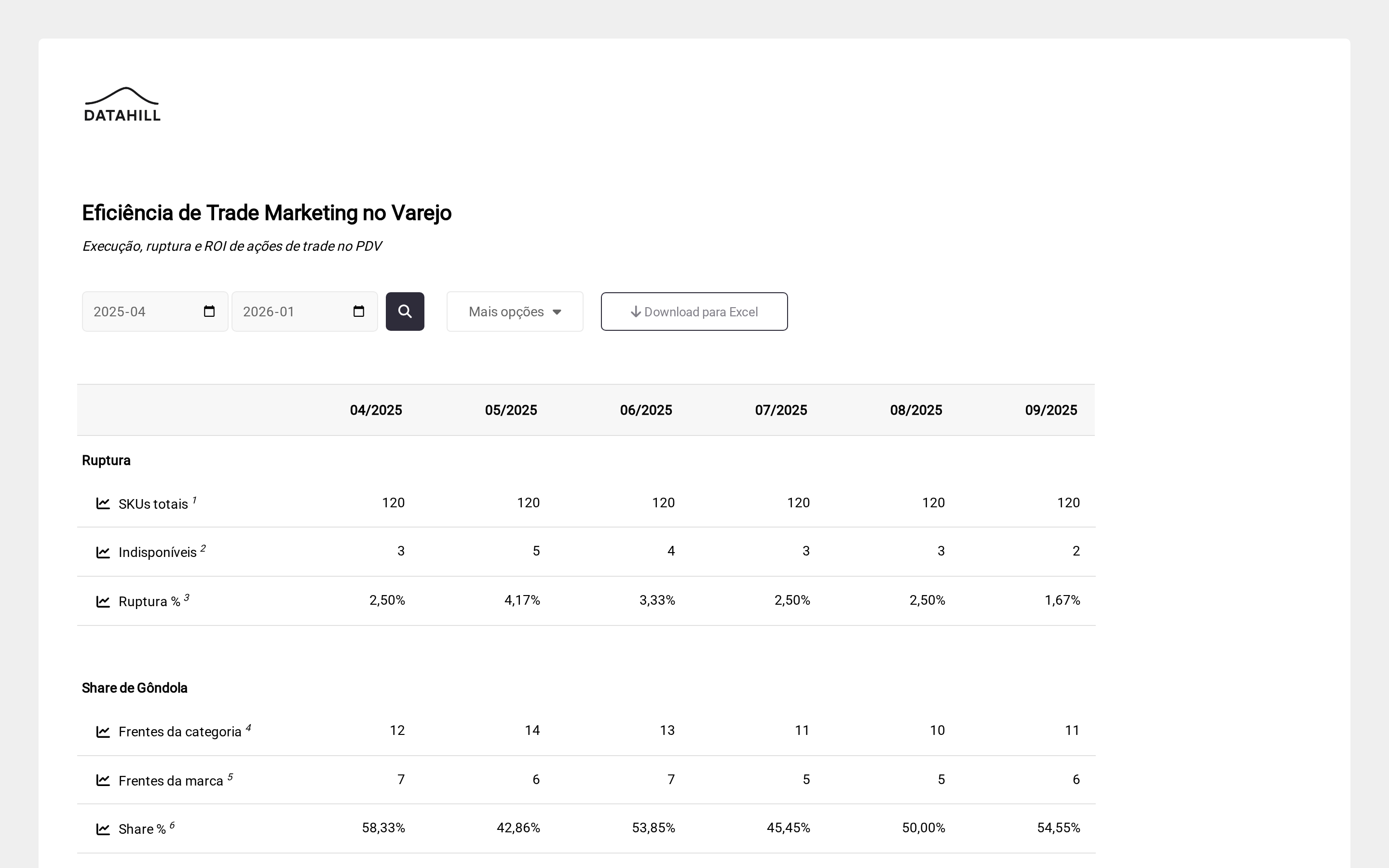1389x868 pixels.
Task: Open chart icon for Indisponíveis row
Action: pos(103,552)
